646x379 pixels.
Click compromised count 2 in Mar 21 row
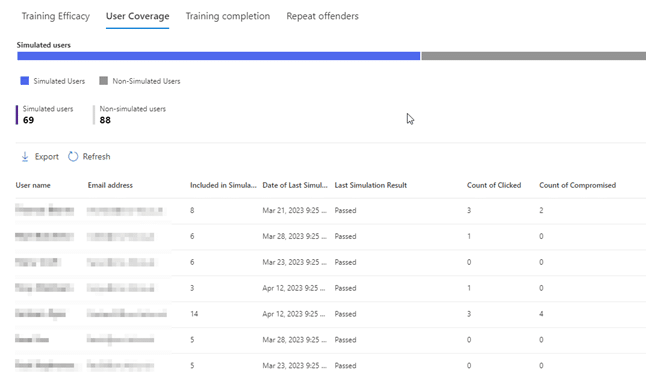pyautogui.click(x=541, y=211)
